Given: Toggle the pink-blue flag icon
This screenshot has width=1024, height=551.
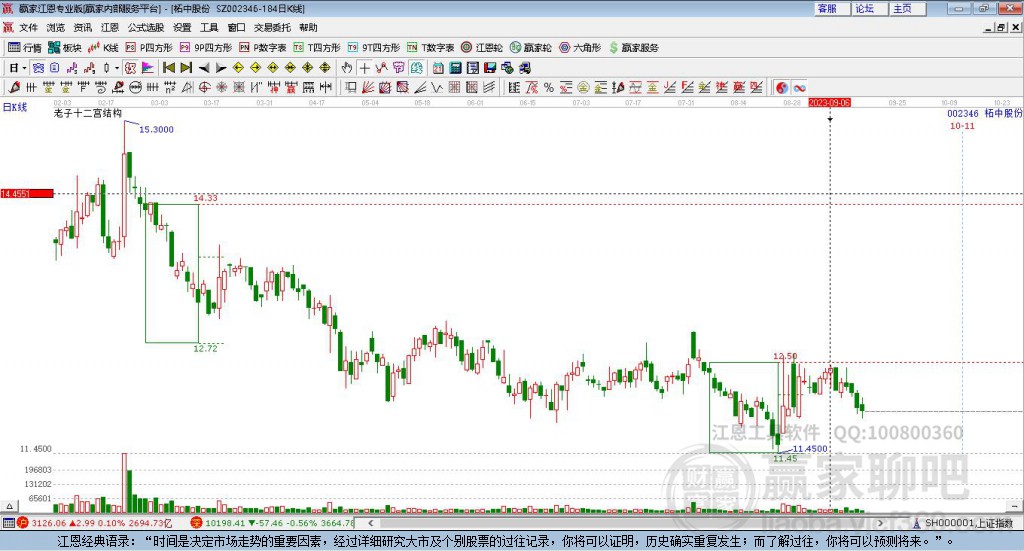Looking at the screenshot, I should click(x=148, y=68).
